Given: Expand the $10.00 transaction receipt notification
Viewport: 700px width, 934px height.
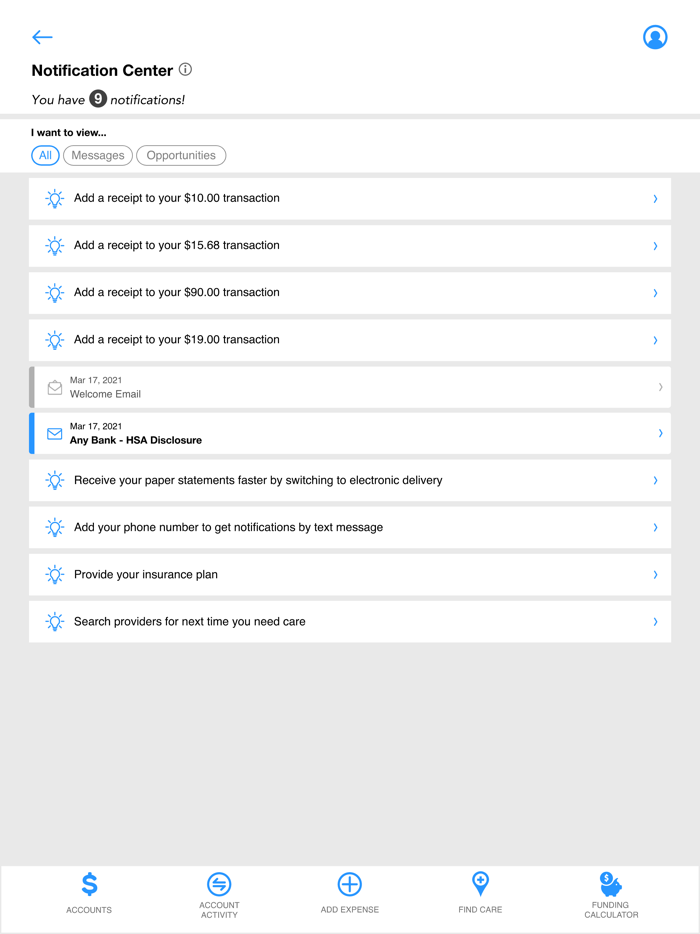Looking at the screenshot, I should pyautogui.click(x=348, y=198).
